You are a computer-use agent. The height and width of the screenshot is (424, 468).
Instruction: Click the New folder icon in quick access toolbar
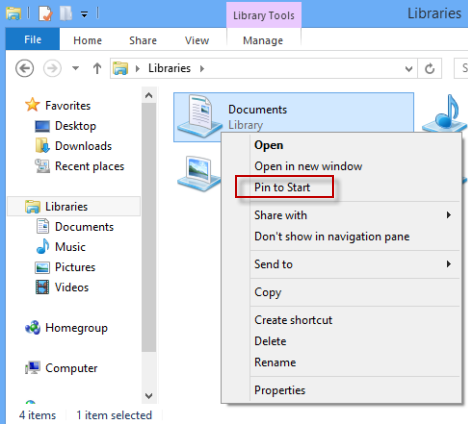[66, 14]
